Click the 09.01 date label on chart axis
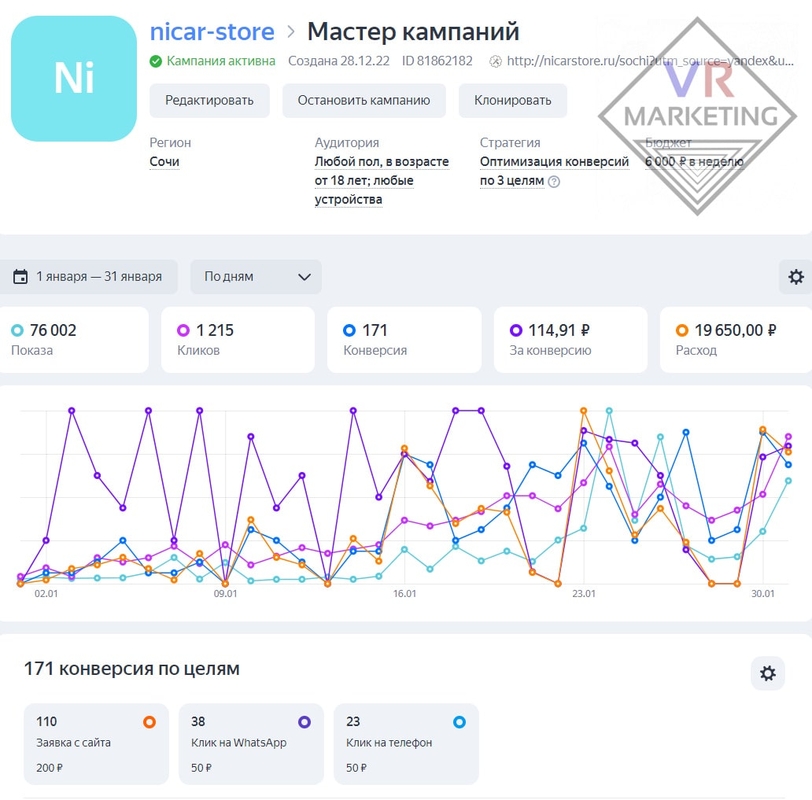Screen dimensions: 812x800 (225, 593)
